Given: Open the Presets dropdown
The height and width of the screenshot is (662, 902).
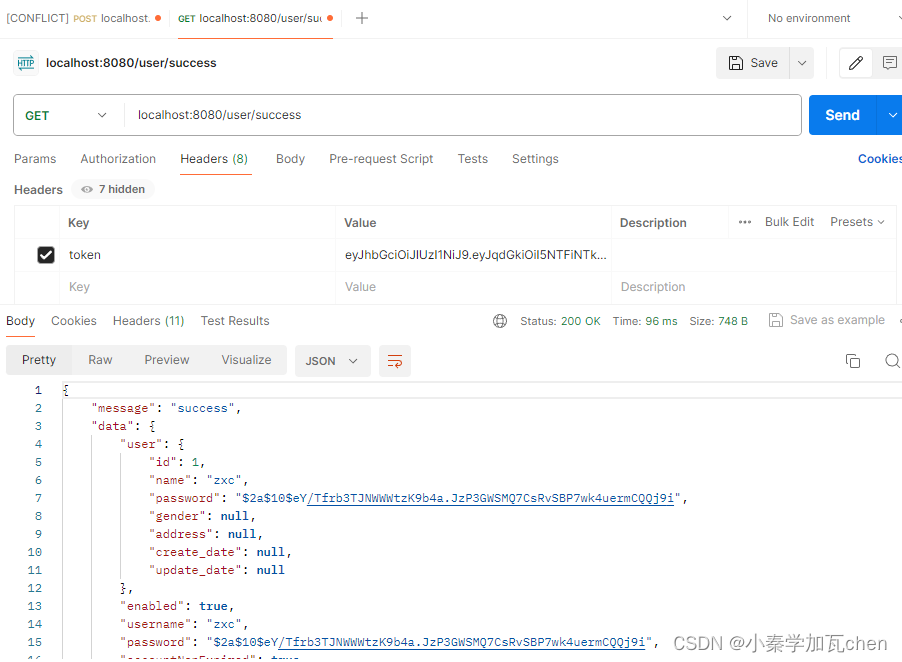Looking at the screenshot, I should coord(857,221).
